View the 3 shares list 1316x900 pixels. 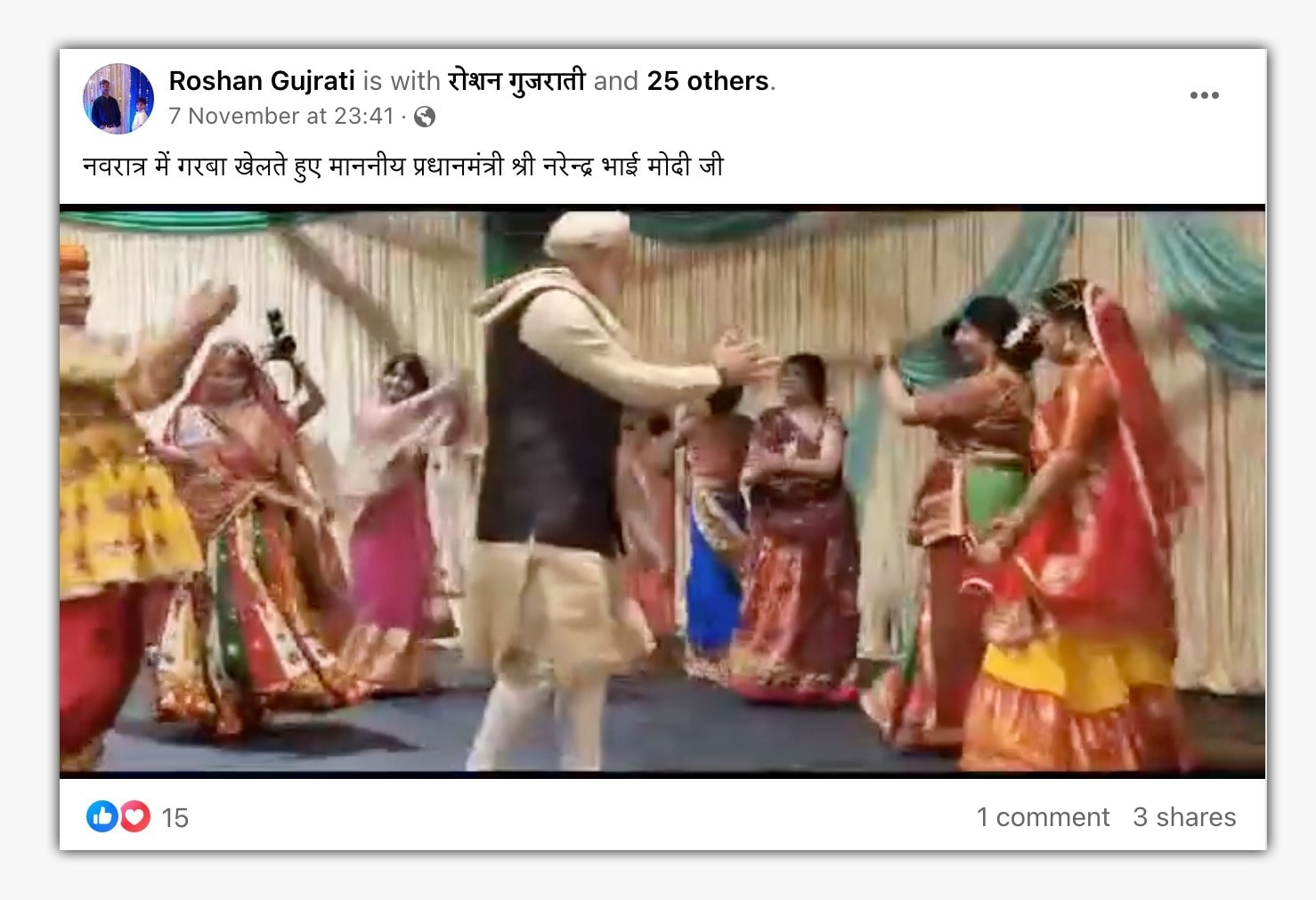click(x=1184, y=817)
